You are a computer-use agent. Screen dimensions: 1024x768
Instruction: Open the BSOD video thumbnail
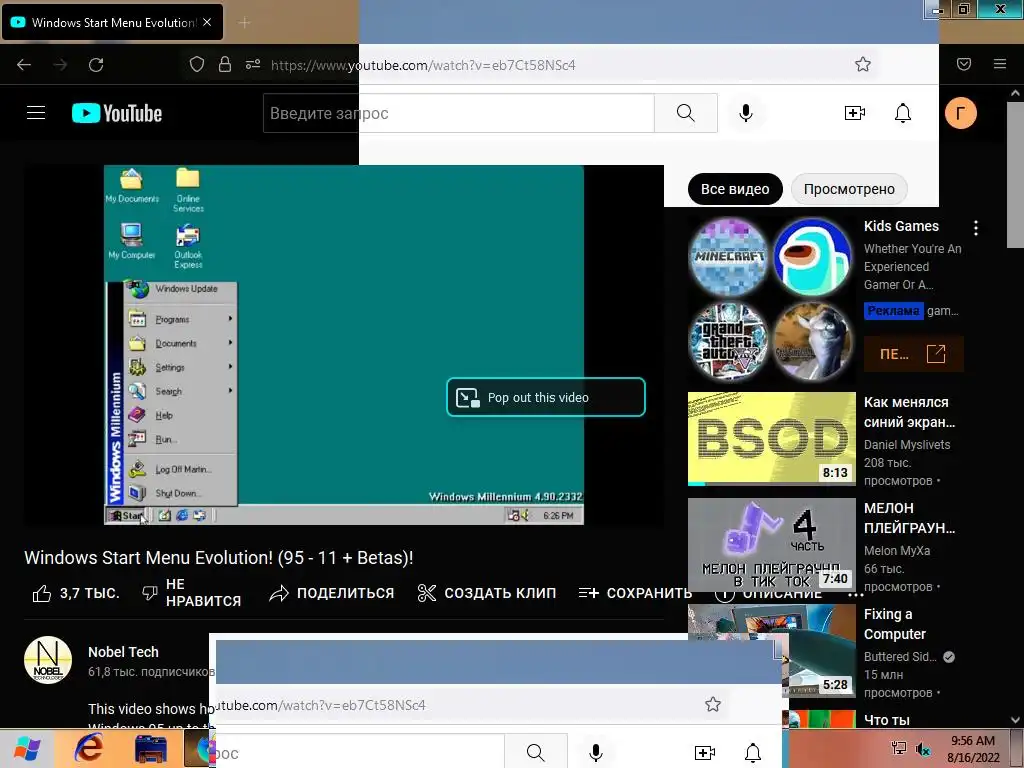click(771, 438)
